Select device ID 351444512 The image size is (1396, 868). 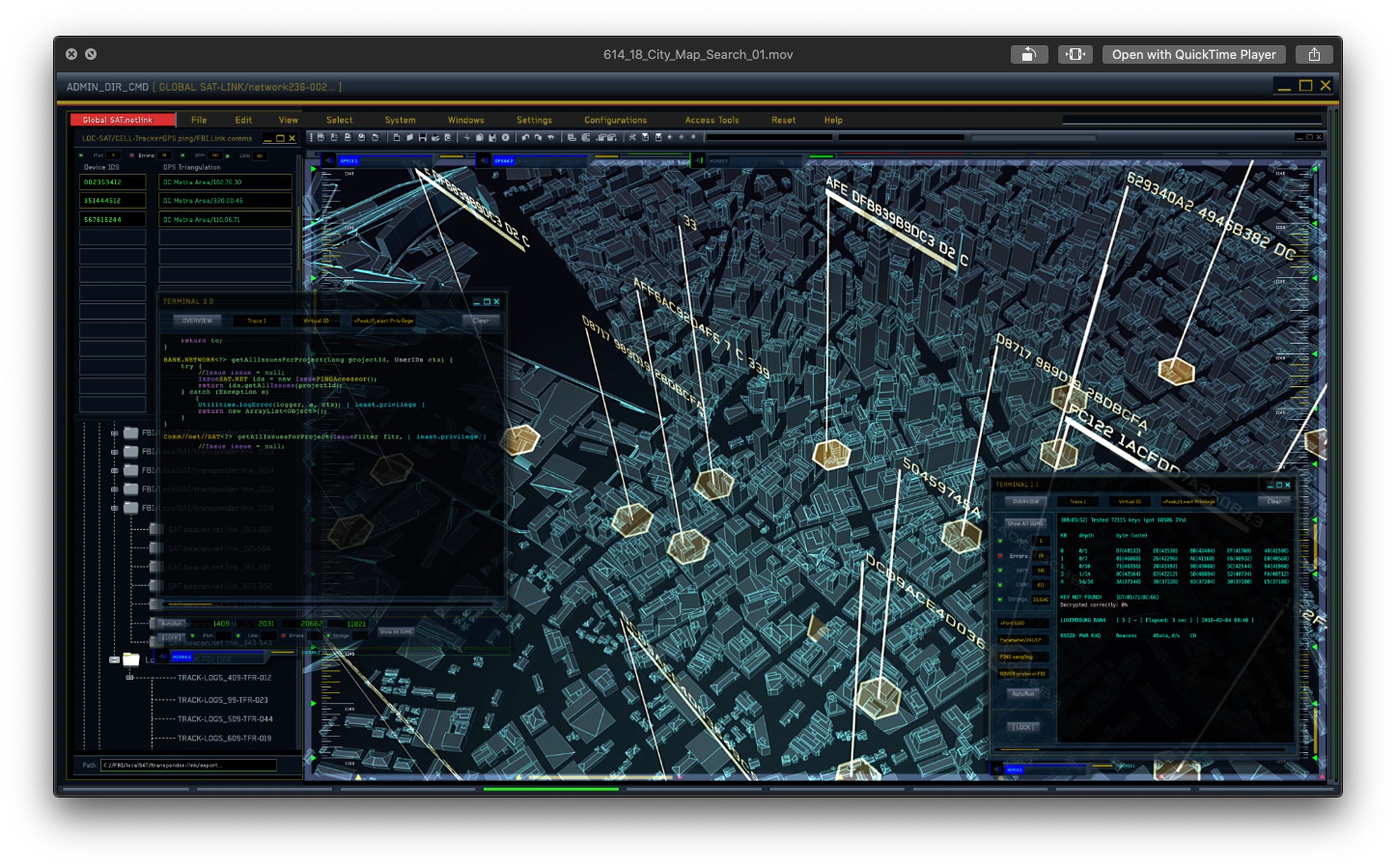point(113,201)
